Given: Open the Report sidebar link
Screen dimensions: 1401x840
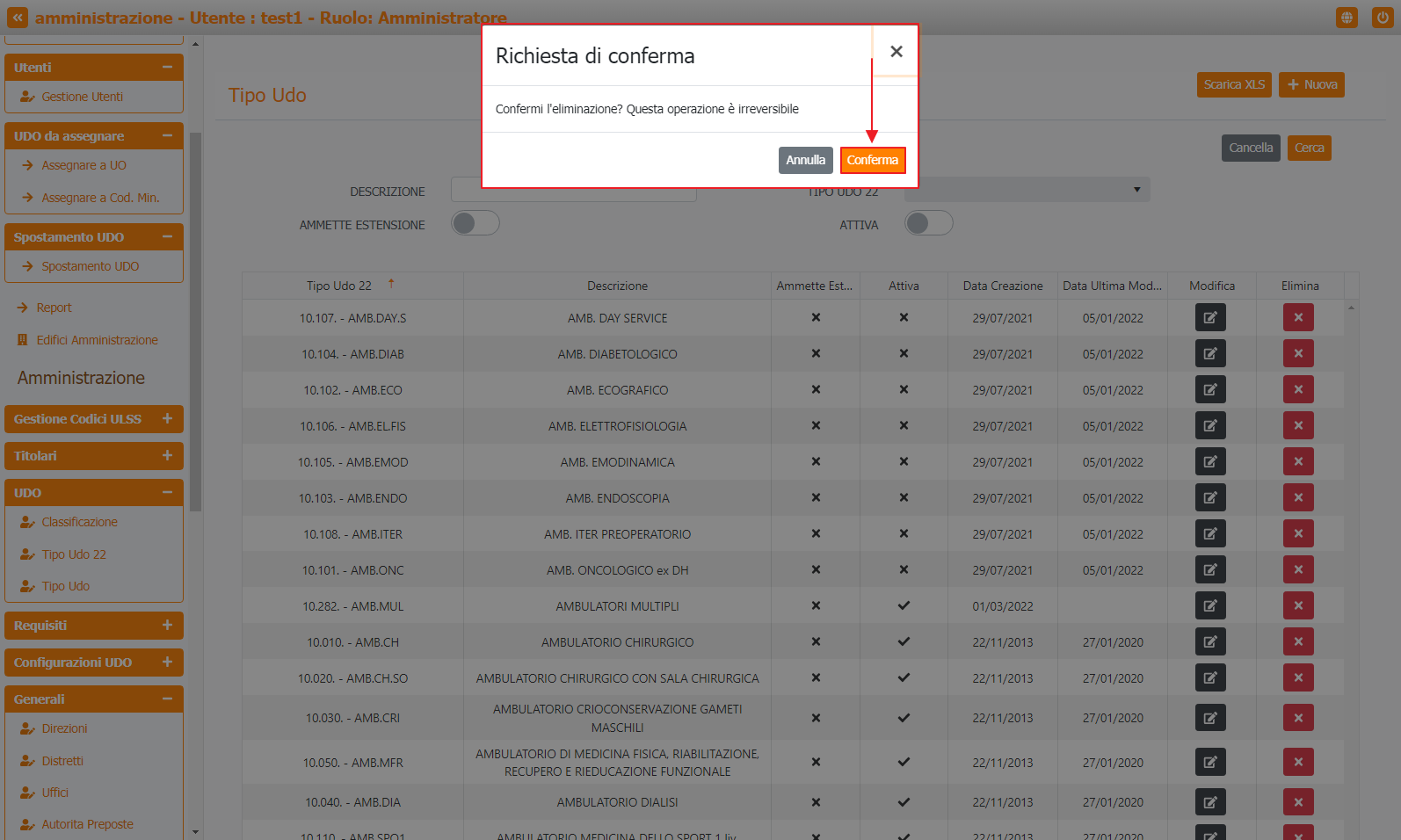Looking at the screenshot, I should (54, 308).
